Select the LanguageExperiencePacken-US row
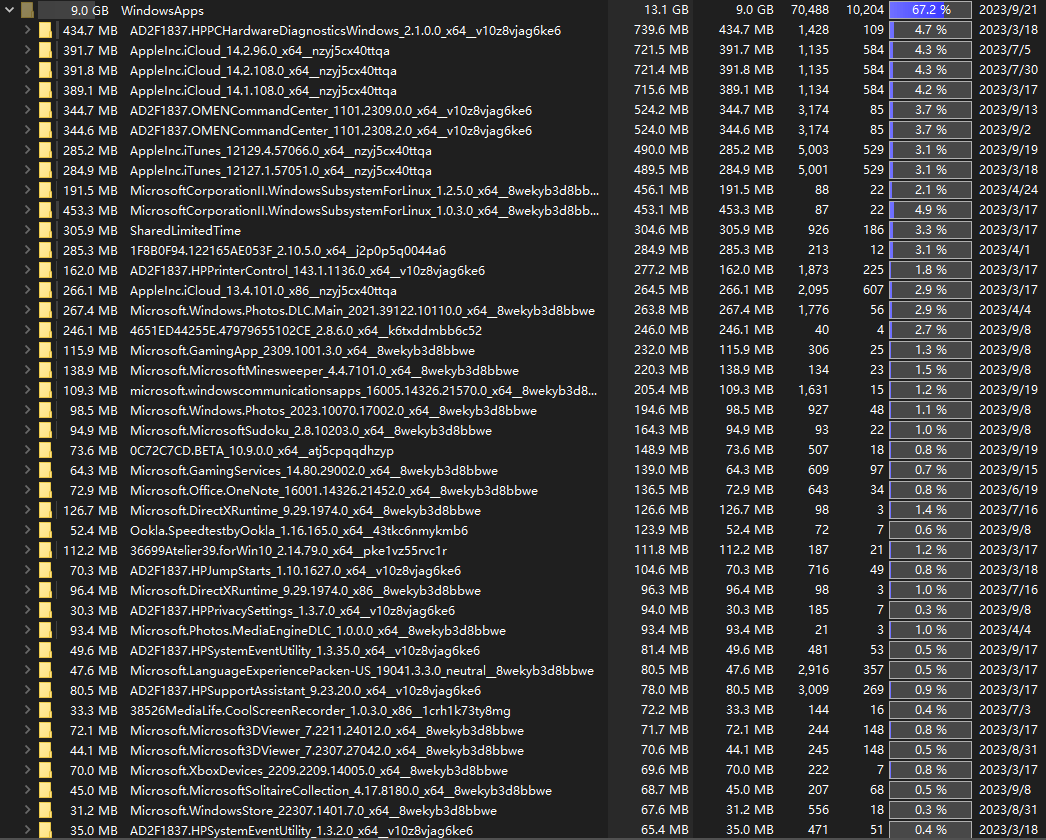1046x840 pixels. pyautogui.click(x=523, y=671)
